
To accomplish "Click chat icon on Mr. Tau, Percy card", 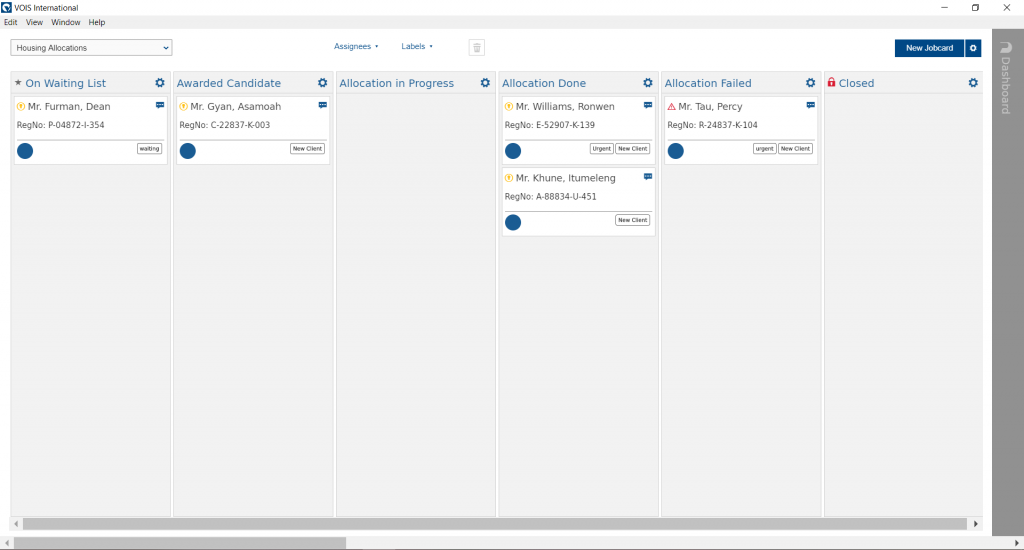I will (811, 105).
